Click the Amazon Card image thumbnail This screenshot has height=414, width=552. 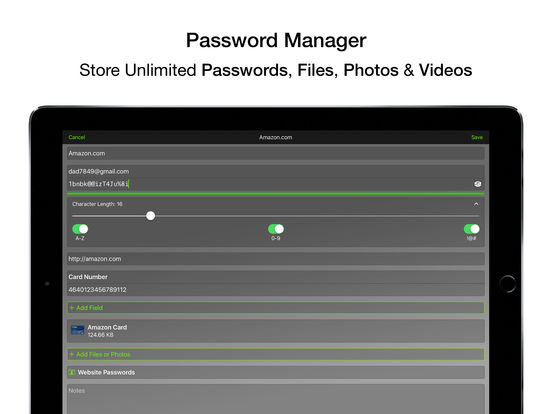[x=77, y=330]
